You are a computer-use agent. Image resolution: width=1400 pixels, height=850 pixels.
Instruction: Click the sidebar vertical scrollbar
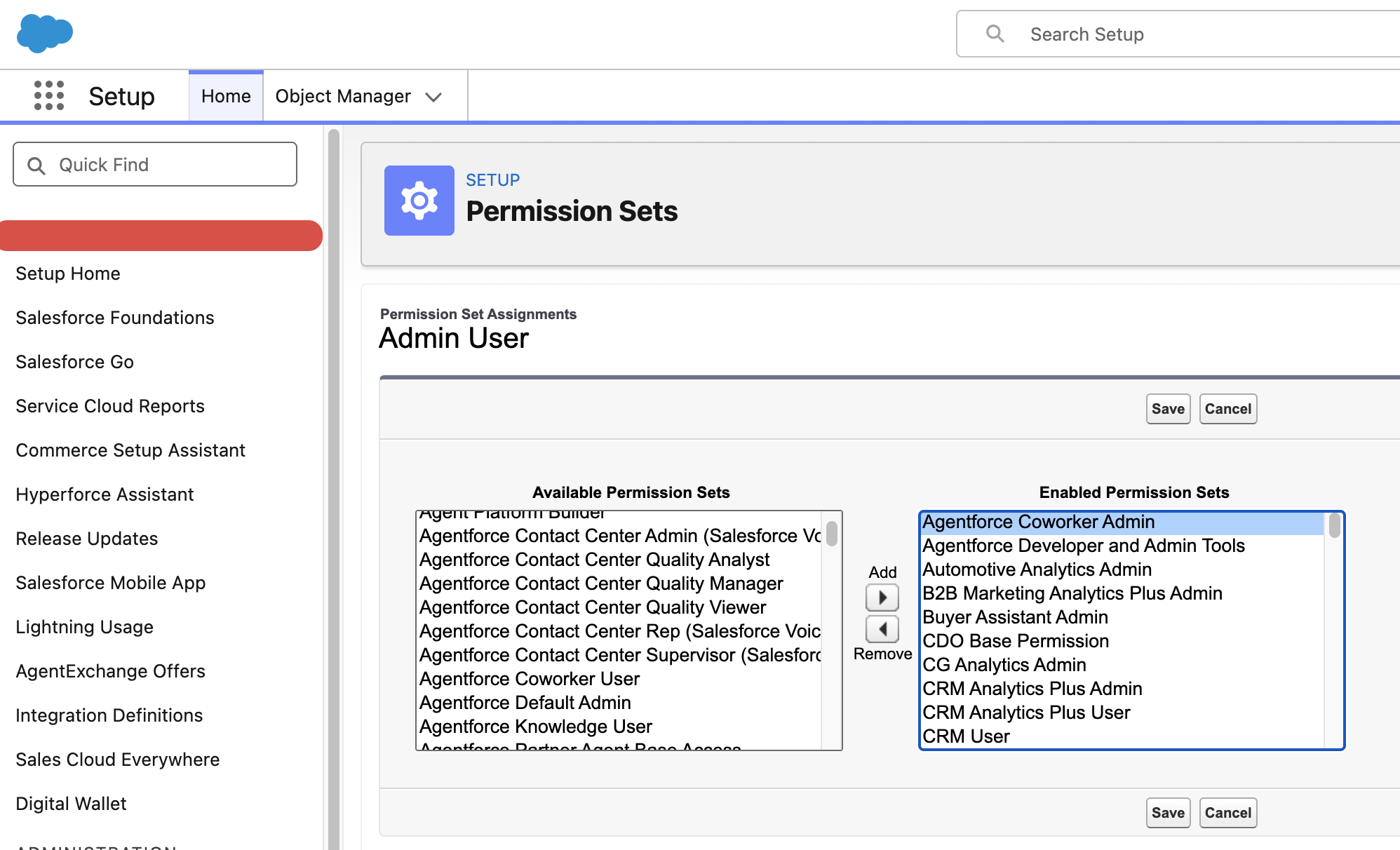tap(334, 490)
